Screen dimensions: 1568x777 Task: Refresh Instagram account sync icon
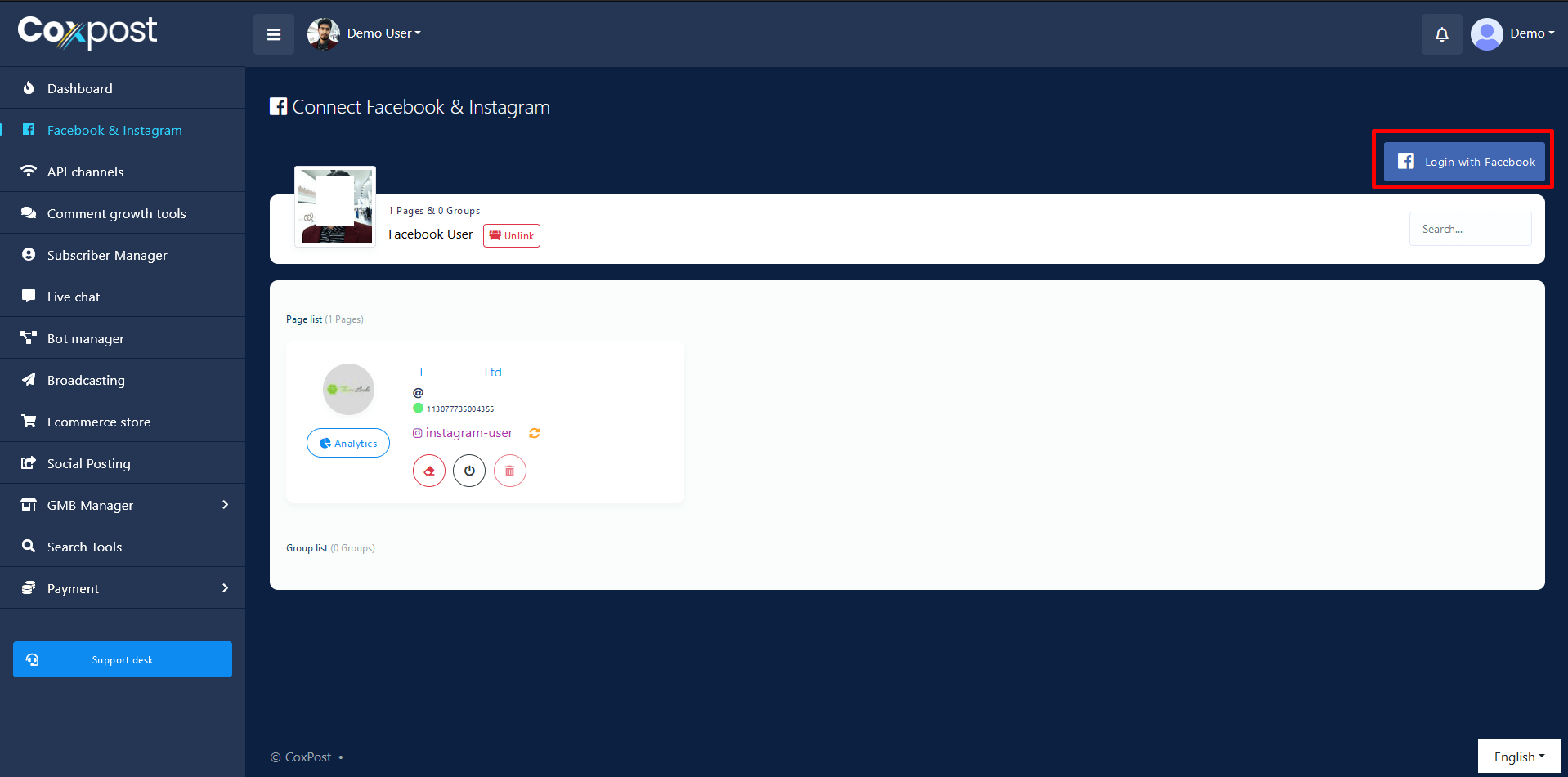(x=535, y=433)
